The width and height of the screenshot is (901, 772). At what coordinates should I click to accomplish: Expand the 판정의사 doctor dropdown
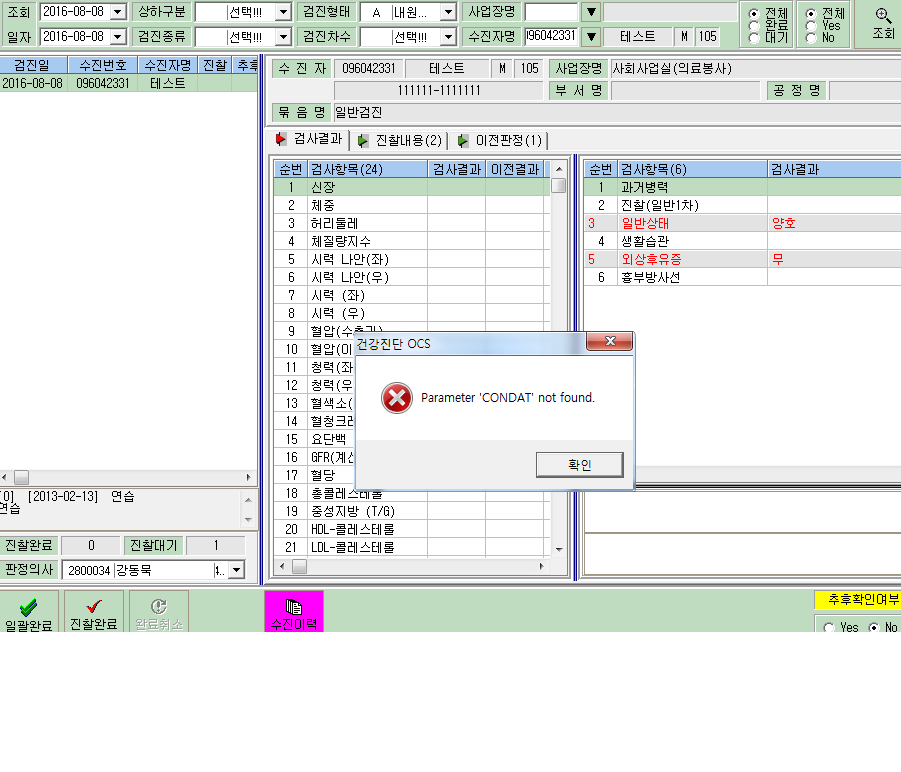[x=236, y=570]
